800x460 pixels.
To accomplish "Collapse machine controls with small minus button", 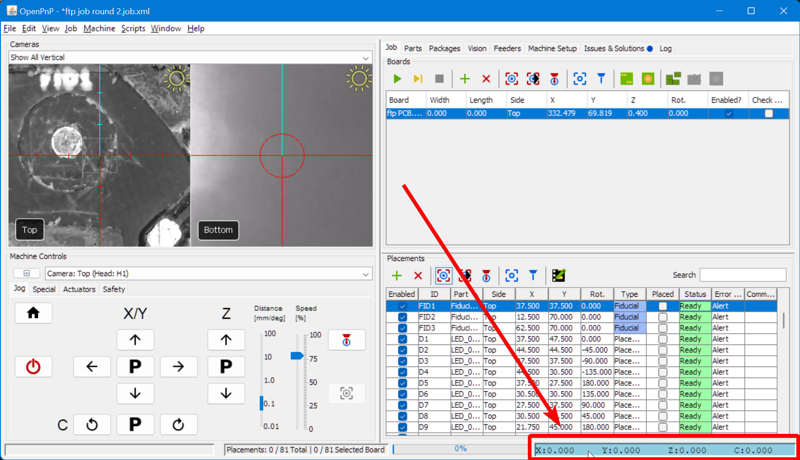I will coord(27,274).
